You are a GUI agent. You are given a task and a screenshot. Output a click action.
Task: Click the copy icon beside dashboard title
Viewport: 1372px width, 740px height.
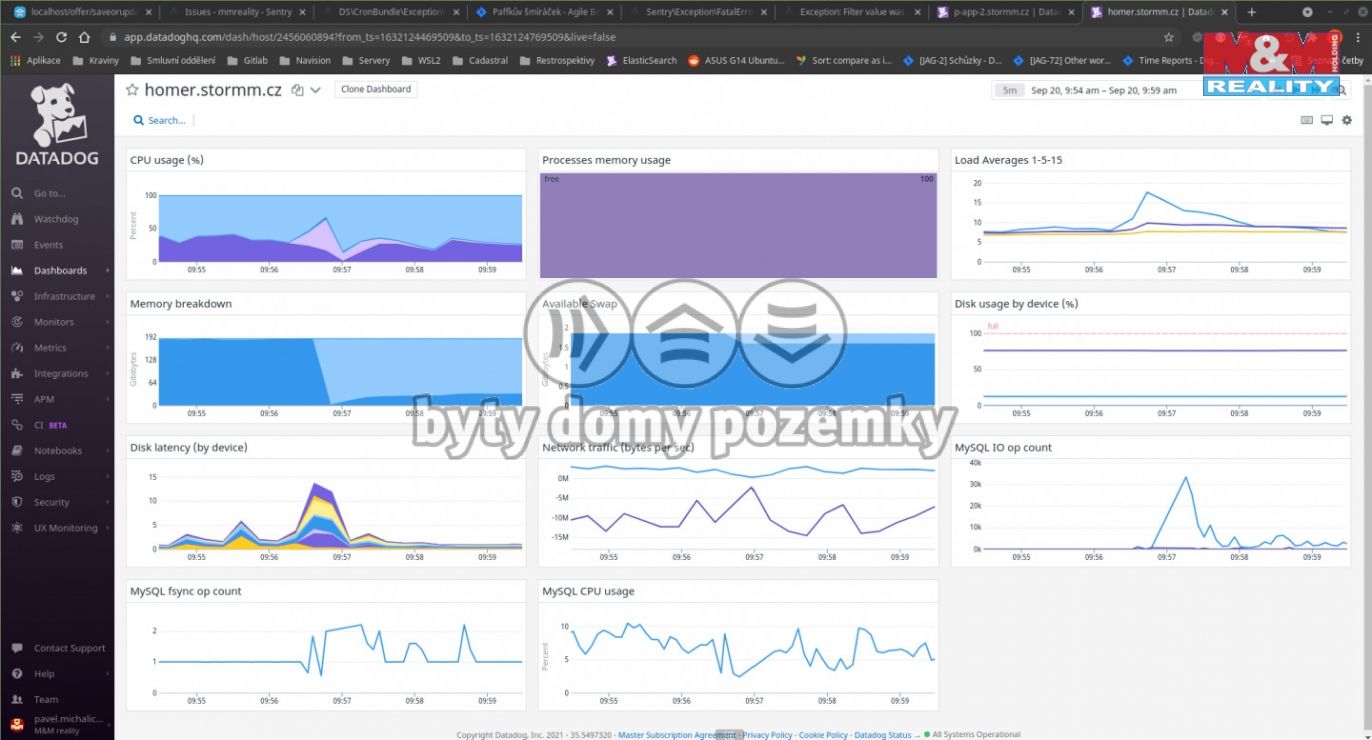pyautogui.click(x=297, y=90)
